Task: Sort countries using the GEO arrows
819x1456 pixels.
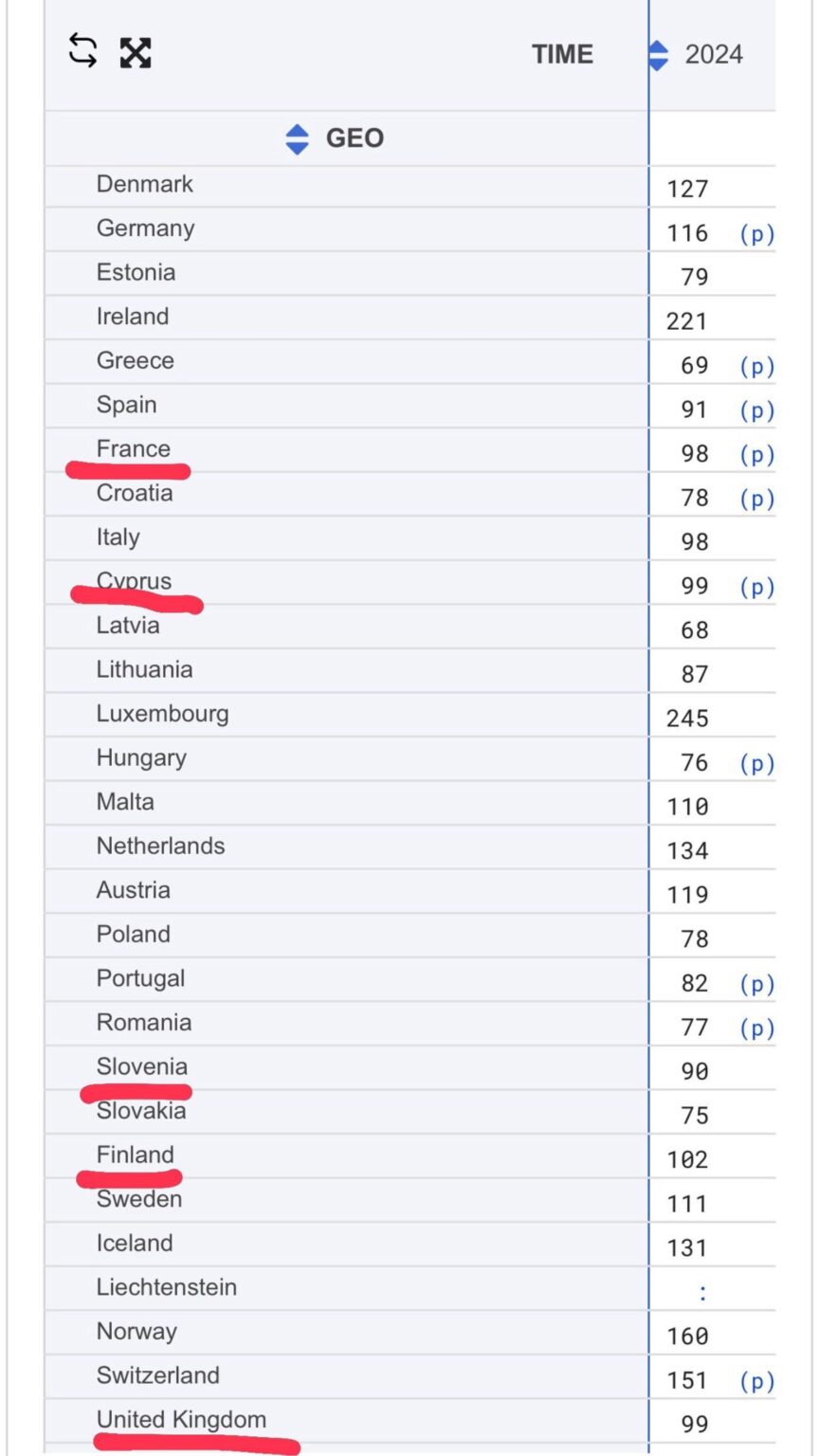Action: (x=297, y=139)
